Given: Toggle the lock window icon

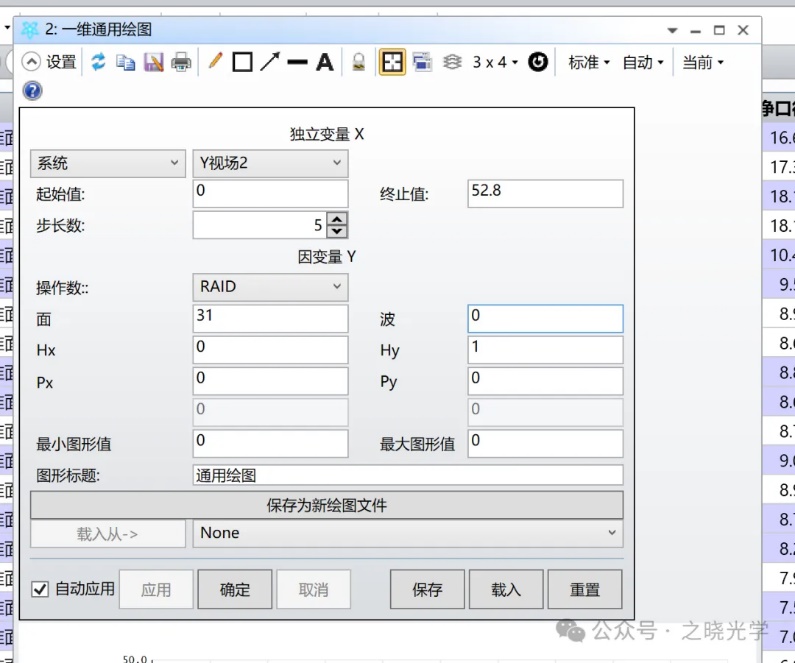Looking at the screenshot, I should click(x=358, y=62).
